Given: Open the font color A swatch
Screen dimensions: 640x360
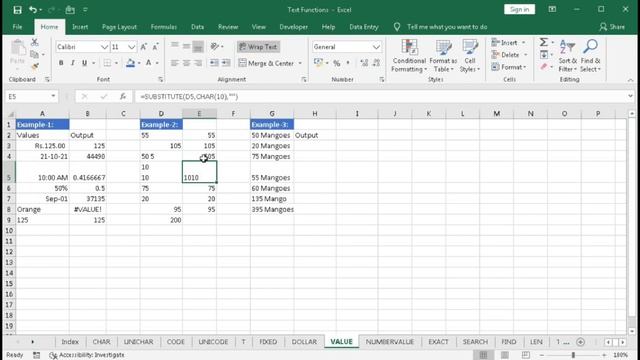Looking at the screenshot, I should coord(149,63).
